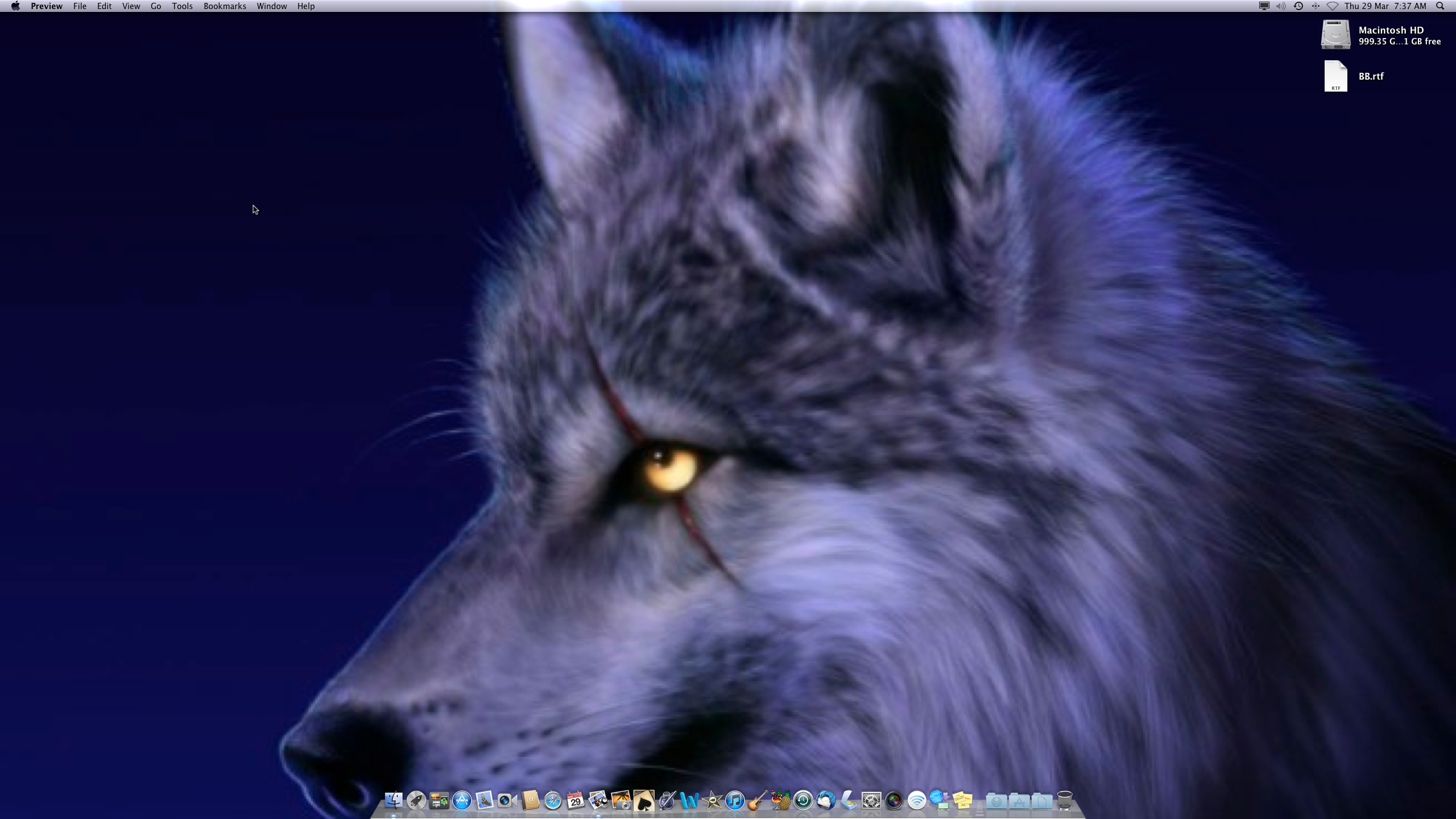Open the File menu
1456x819 pixels.
point(80,6)
